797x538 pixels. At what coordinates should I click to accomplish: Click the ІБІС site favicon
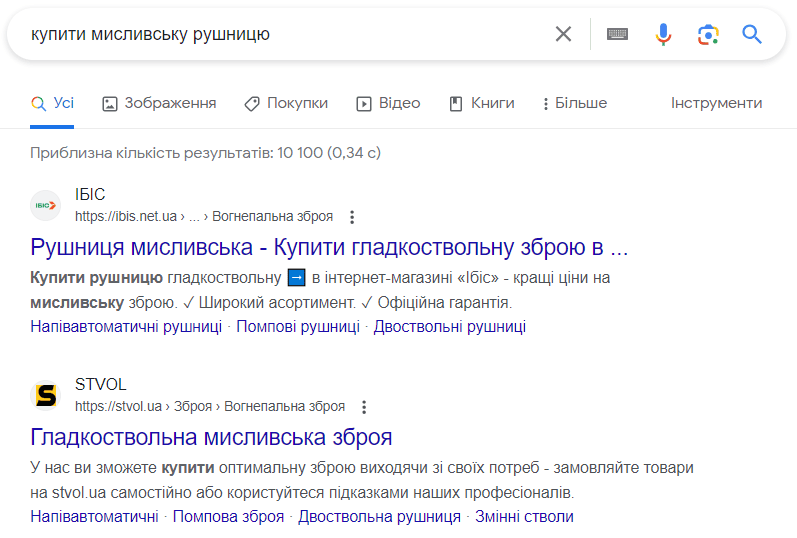pos(46,205)
